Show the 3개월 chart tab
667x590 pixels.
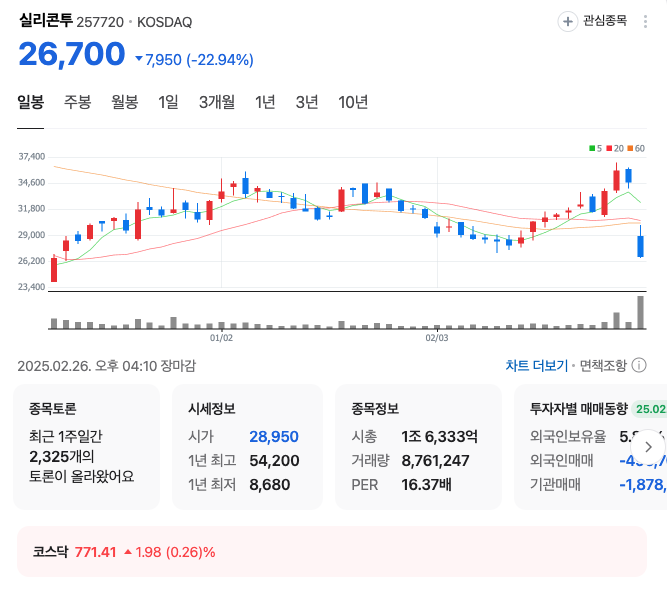pyautogui.click(x=217, y=102)
